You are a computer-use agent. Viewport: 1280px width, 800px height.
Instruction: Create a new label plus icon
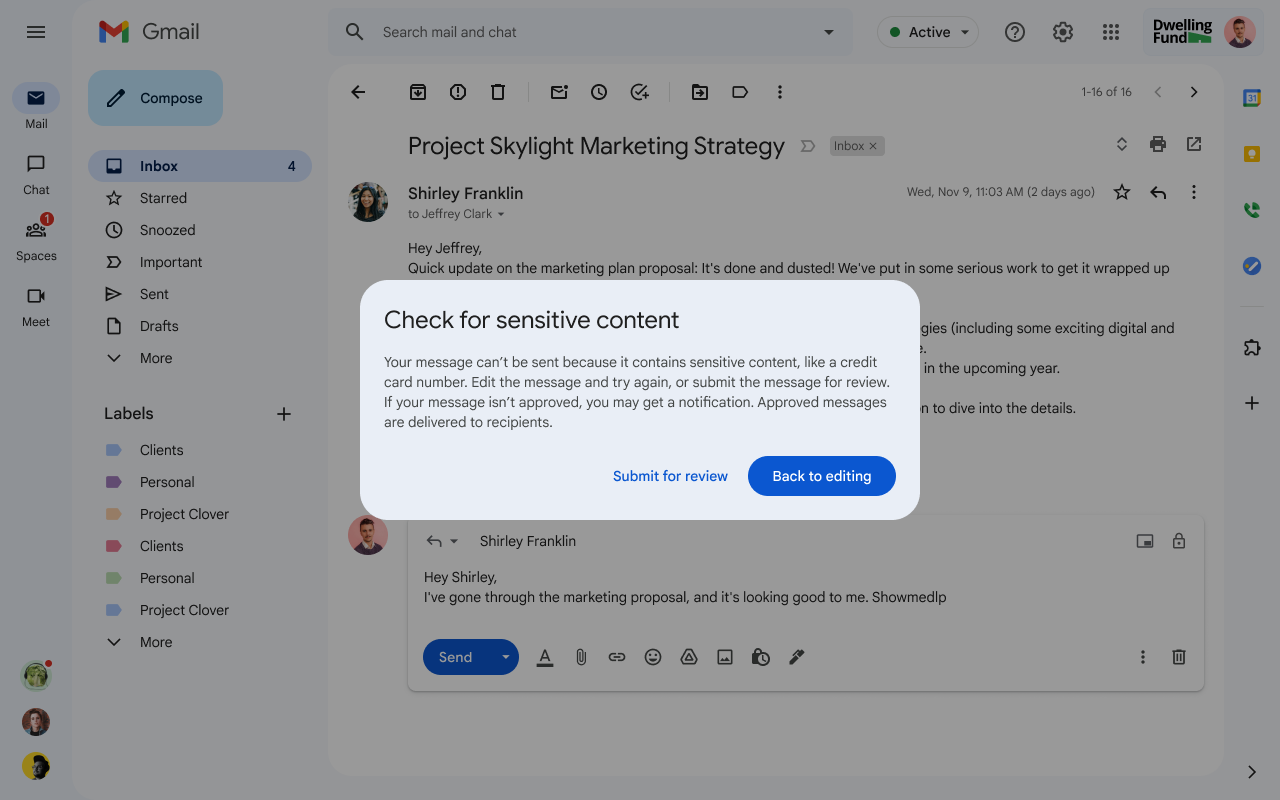pos(284,414)
